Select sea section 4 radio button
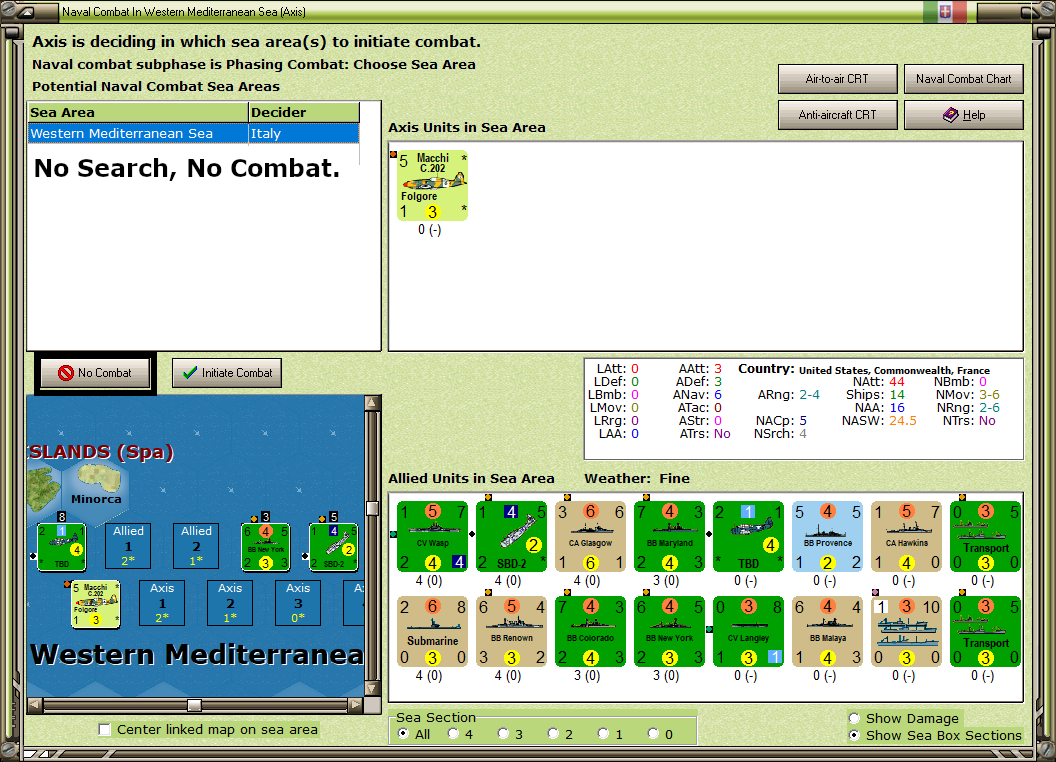Viewport: 1056px width, 762px height. (453, 734)
